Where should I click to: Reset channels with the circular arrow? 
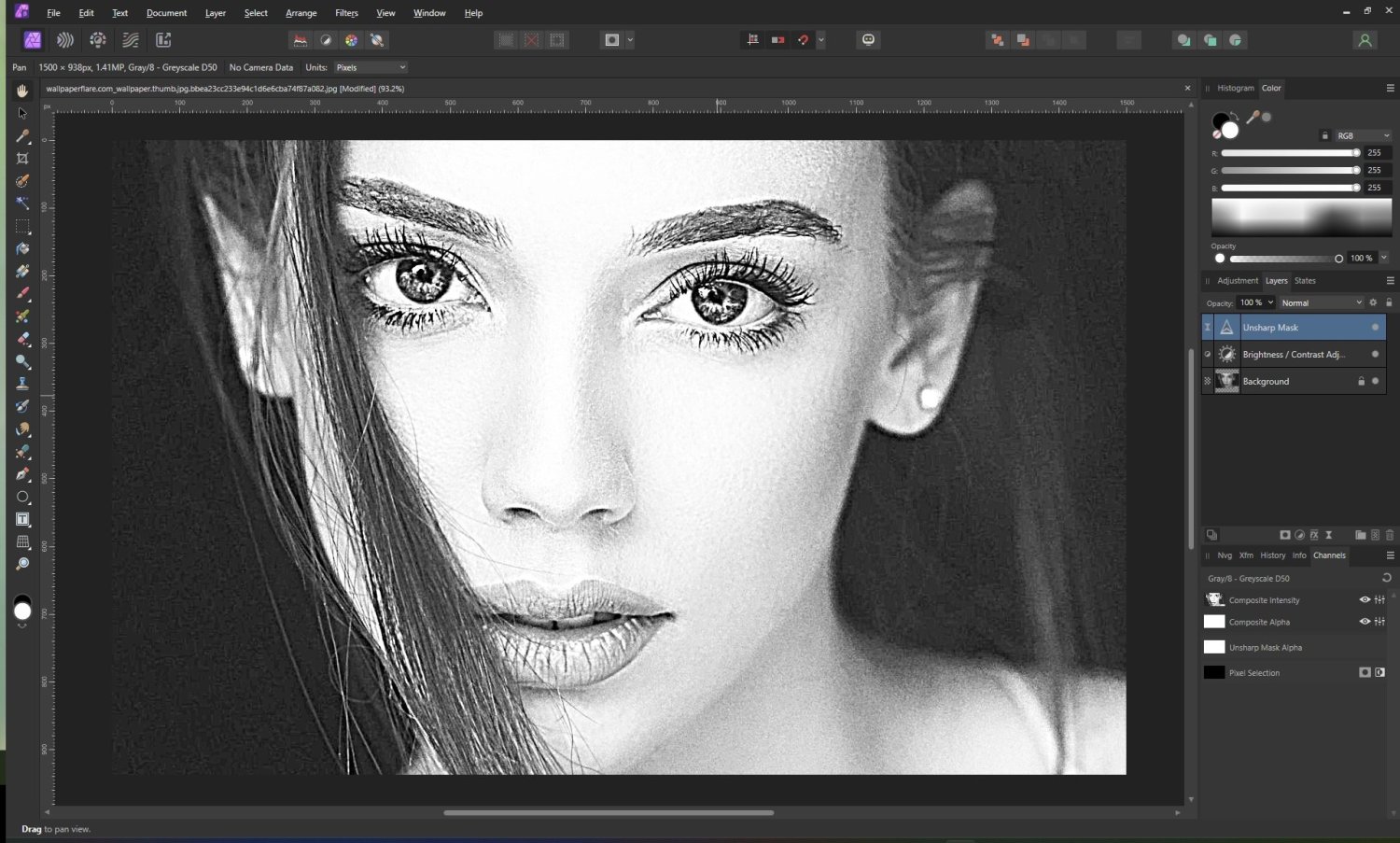1386,578
